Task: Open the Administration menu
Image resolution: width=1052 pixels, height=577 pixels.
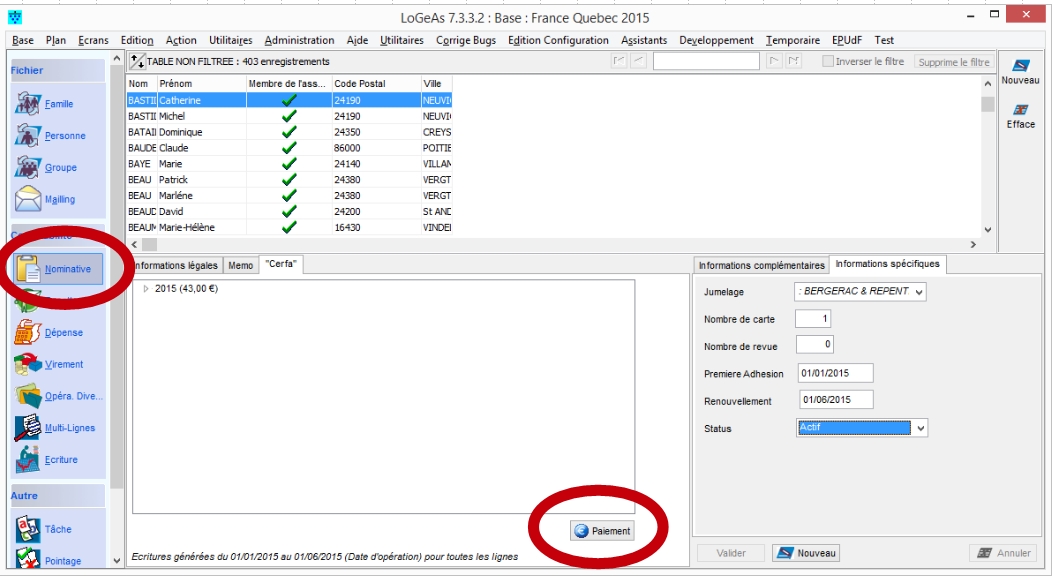Action: pyautogui.click(x=299, y=40)
